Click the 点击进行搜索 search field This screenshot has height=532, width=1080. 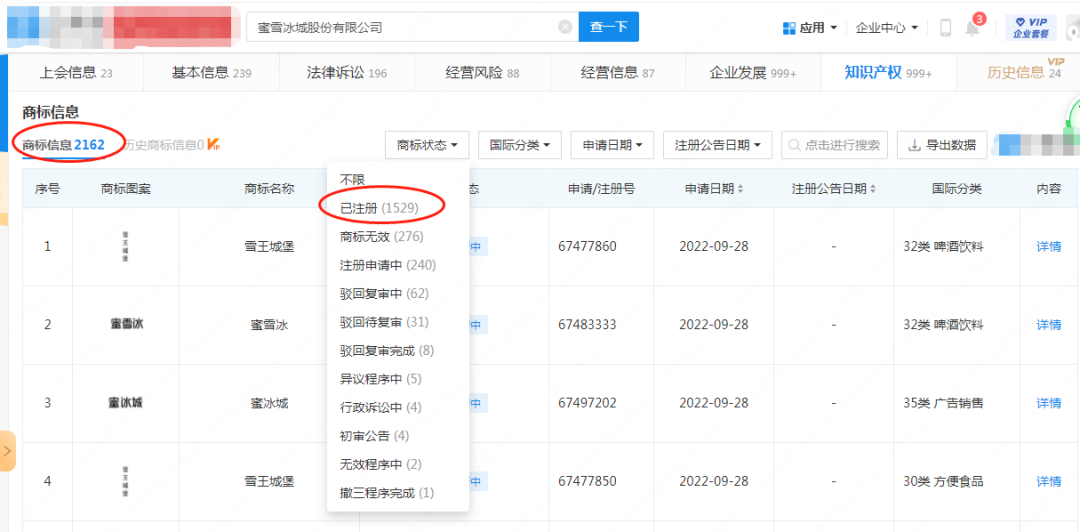coord(834,145)
